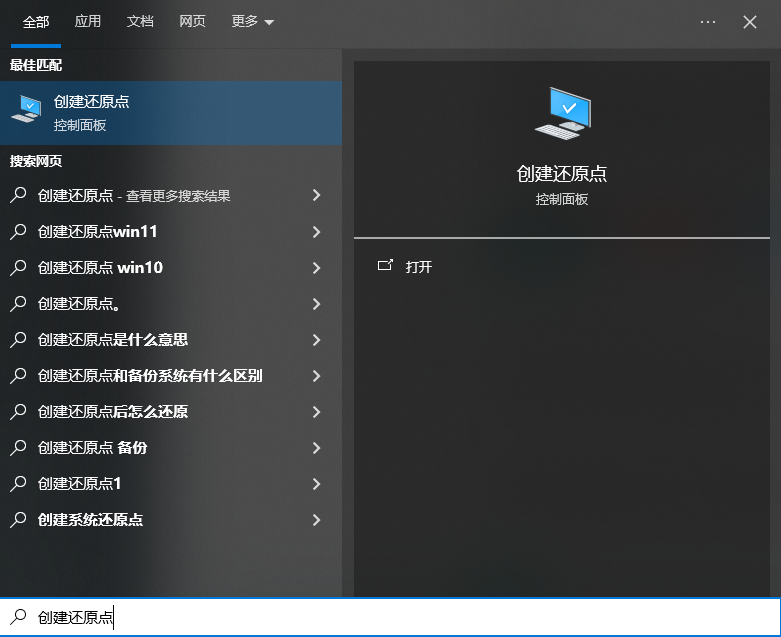This screenshot has width=781, height=637.
Task: Expand arrow for 创建还原点后怎么还原
Action: point(316,412)
